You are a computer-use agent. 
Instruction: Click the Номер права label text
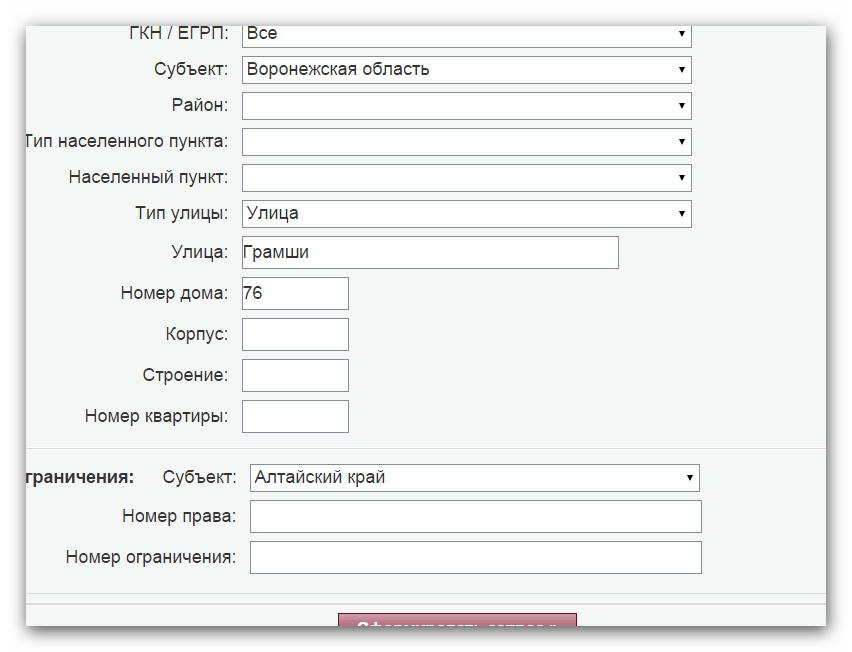[x=179, y=516]
